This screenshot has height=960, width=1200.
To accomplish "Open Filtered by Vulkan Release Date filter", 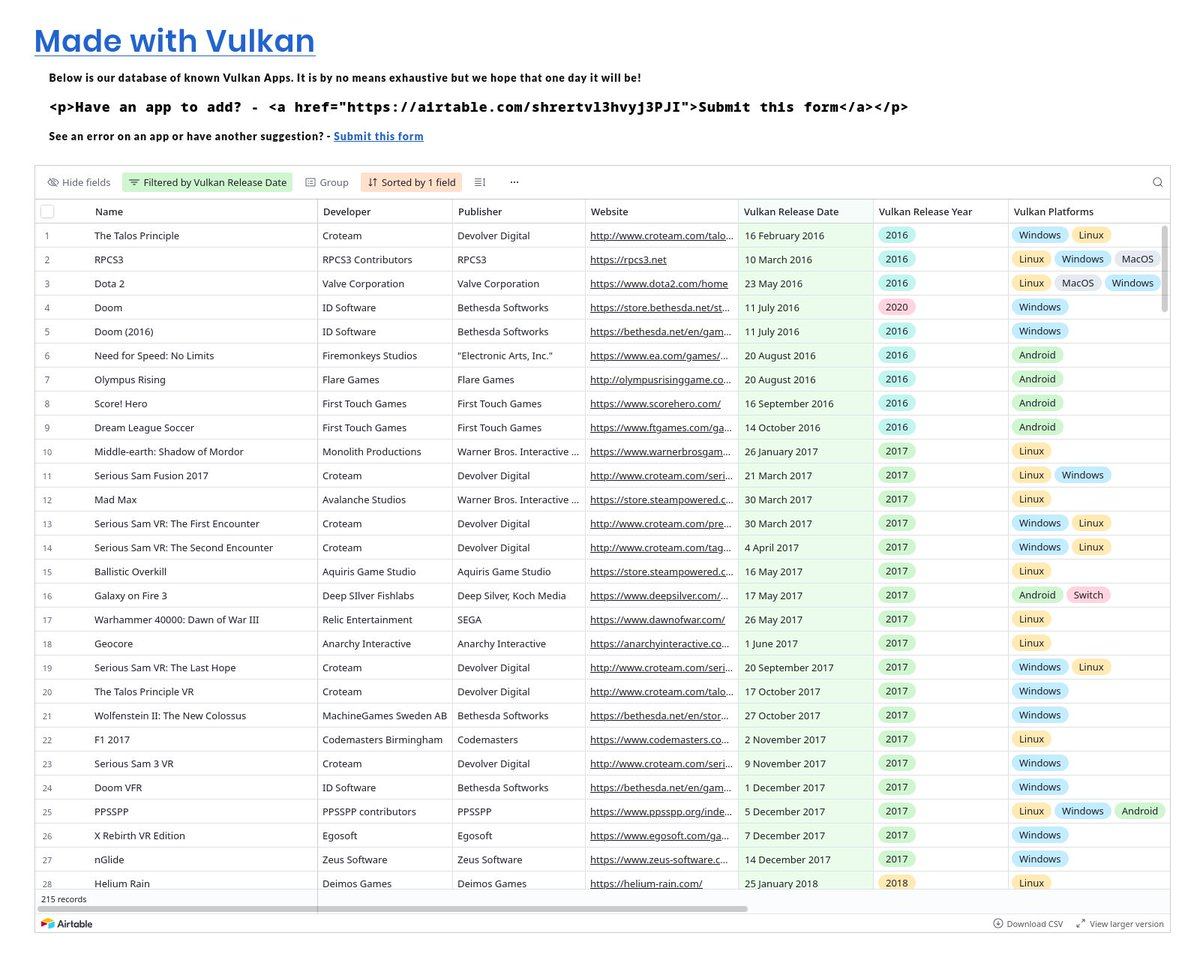I will (x=207, y=182).
